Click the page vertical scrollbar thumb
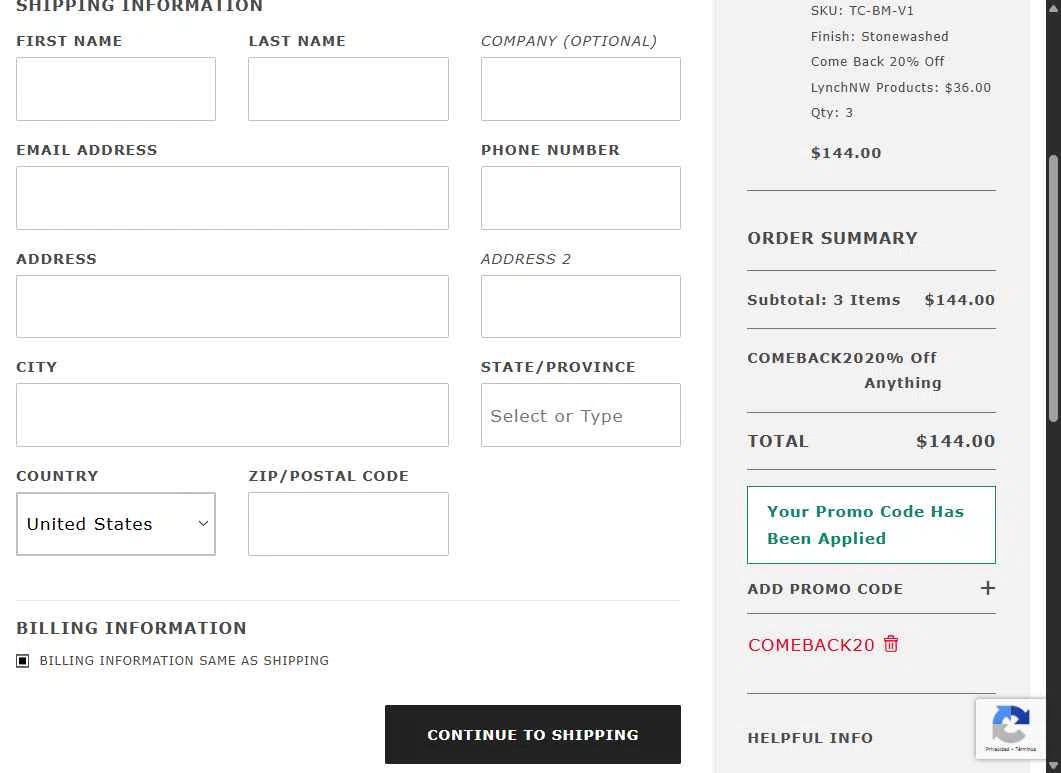This screenshot has height=773, width=1061. pyautogui.click(x=1053, y=289)
